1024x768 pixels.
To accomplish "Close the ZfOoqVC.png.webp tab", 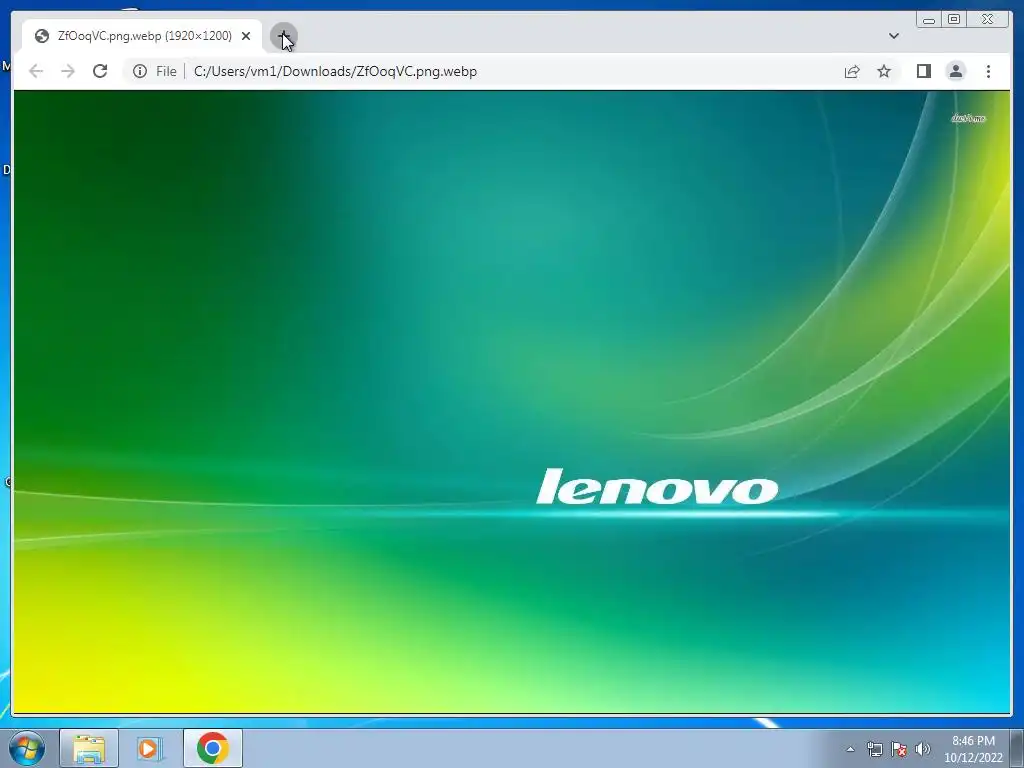I will [x=246, y=36].
